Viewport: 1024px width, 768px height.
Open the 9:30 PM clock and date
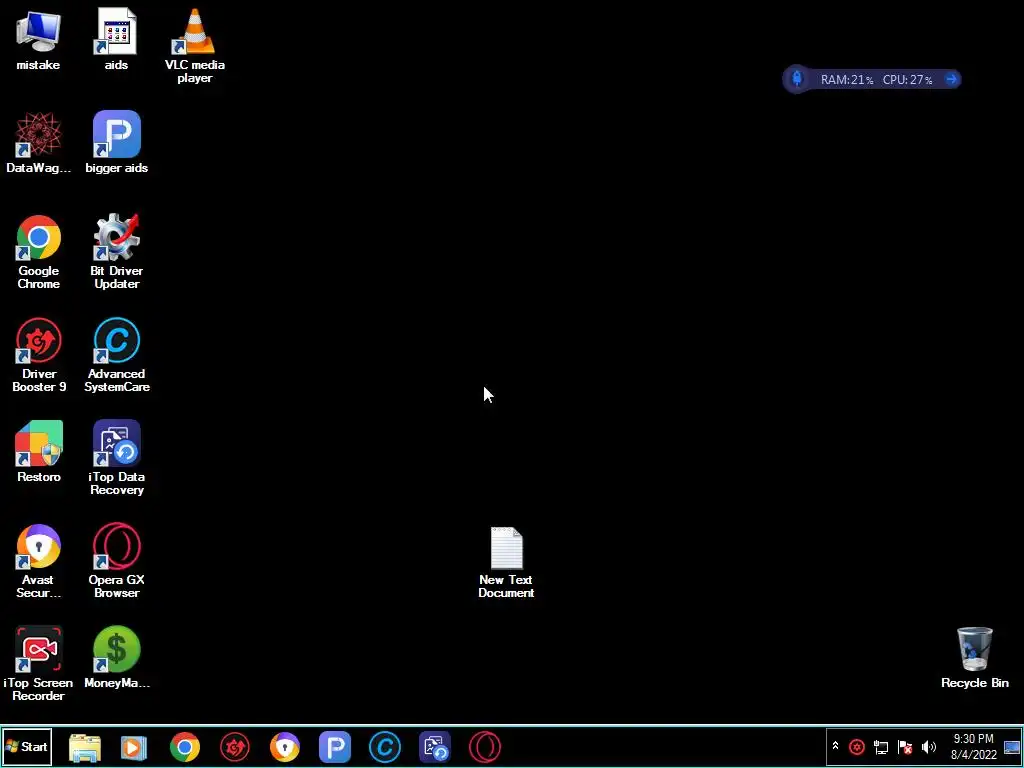[x=974, y=746]
